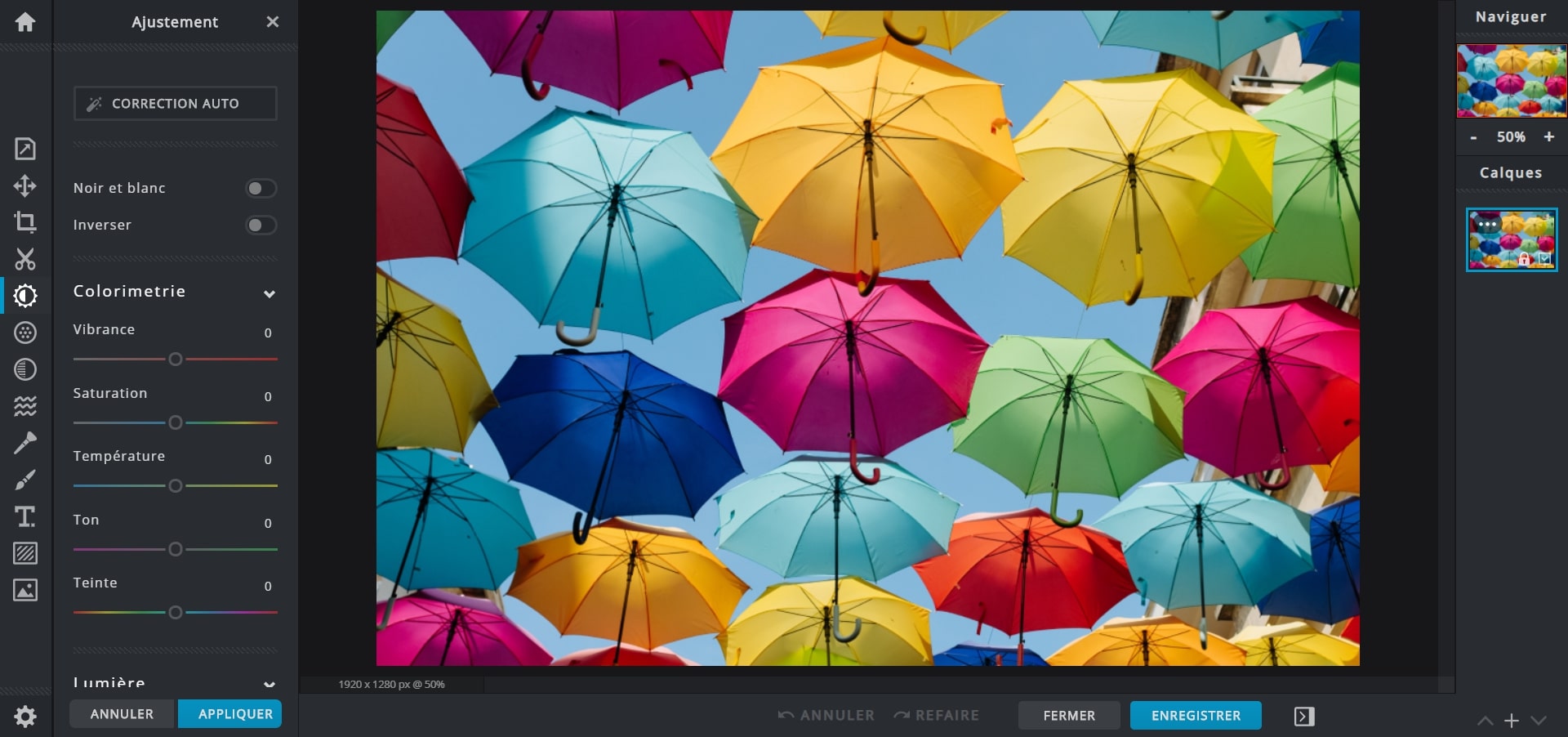Move the layer up with the arrow
This screenshot has height=737, width=1568.
pyautogui.click(x=1486, y=721)
